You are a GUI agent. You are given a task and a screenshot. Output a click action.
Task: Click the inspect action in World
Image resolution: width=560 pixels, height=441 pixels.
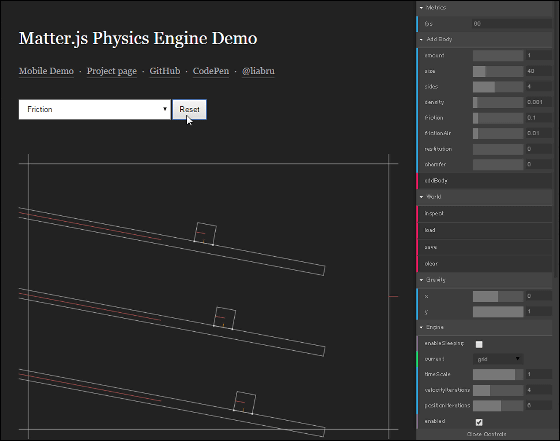click(x=484, y=214)
